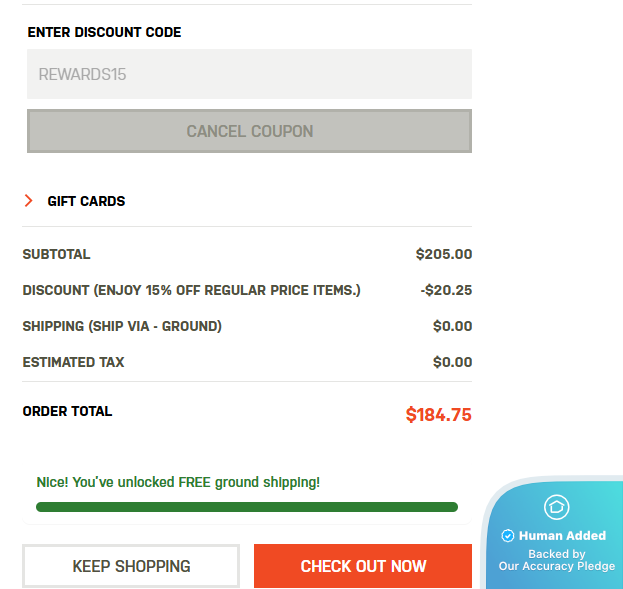Click the discount amount -$20.25
Image resolution: width=623 pixels, height=589 pixels.
pyautogui.click(x=446, y=290)
